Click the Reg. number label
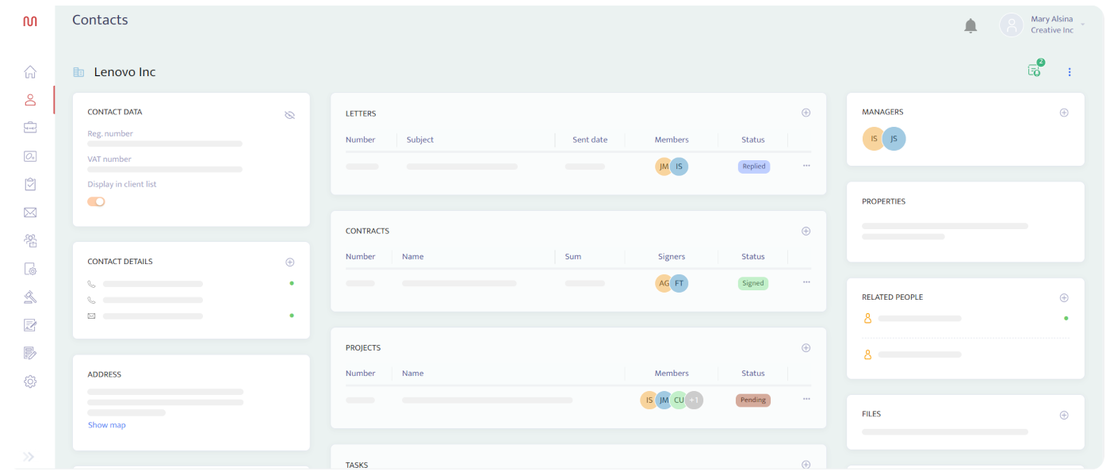 point(110,134)
